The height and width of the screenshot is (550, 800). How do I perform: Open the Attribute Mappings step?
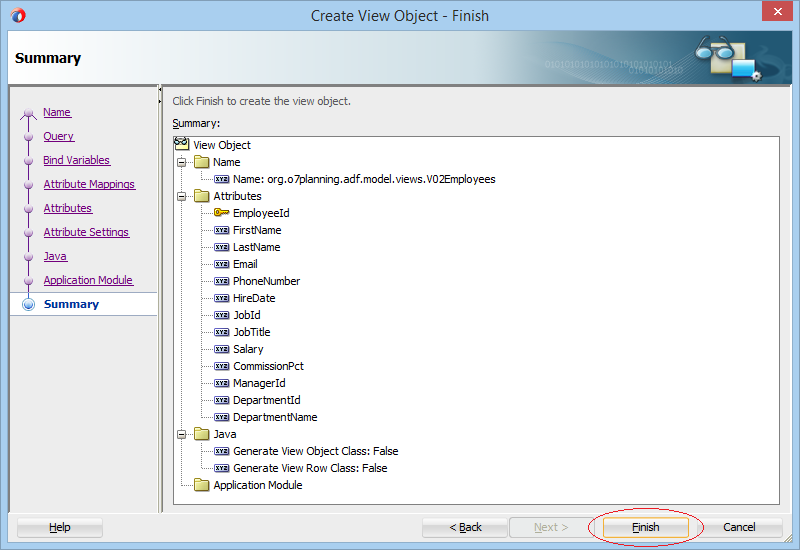(89, 184)
